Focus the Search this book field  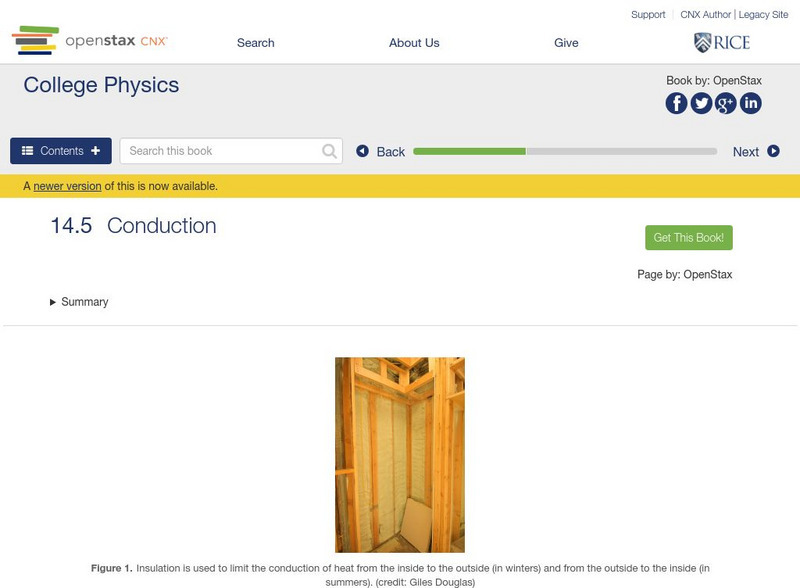click(231, 151)
